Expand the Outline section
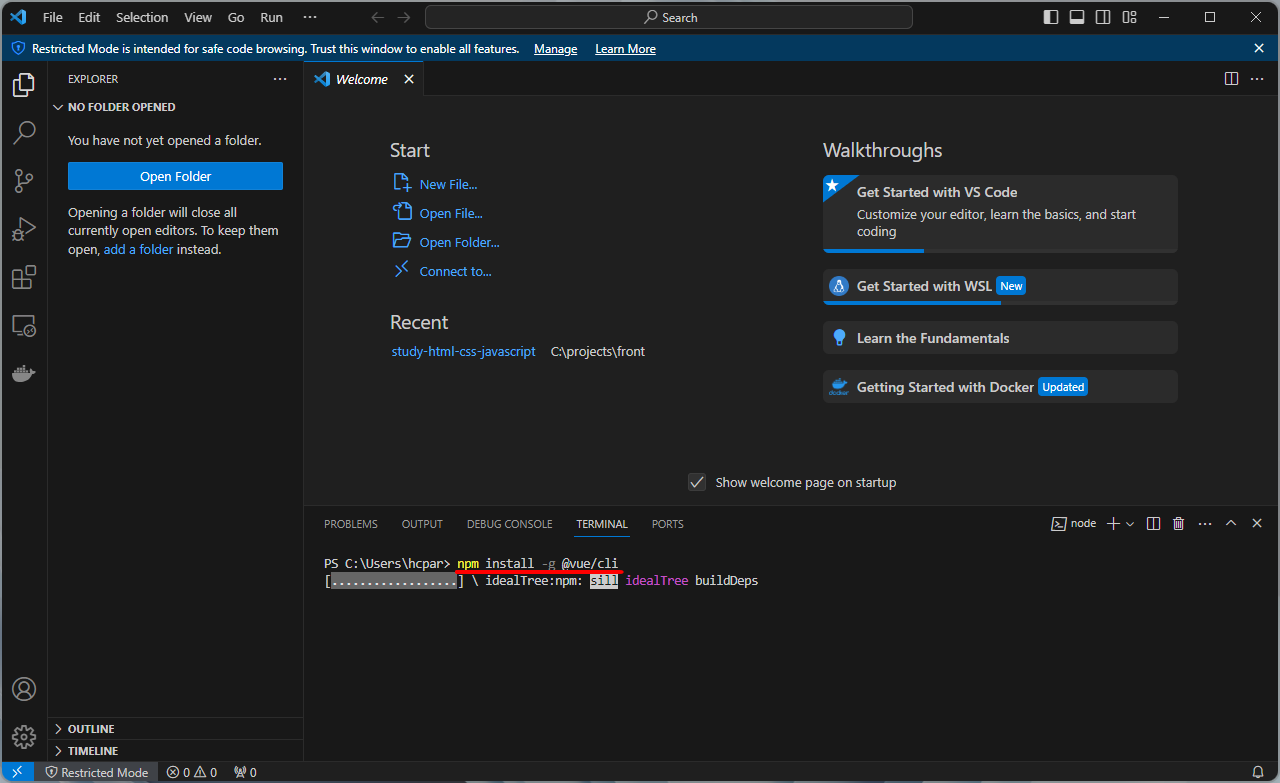 point(175,729)
